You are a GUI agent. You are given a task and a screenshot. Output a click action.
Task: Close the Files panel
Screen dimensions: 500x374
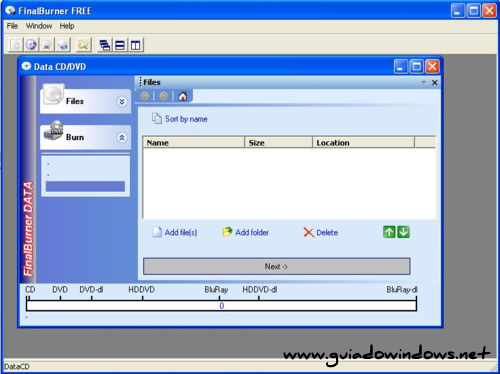(435, 82)
